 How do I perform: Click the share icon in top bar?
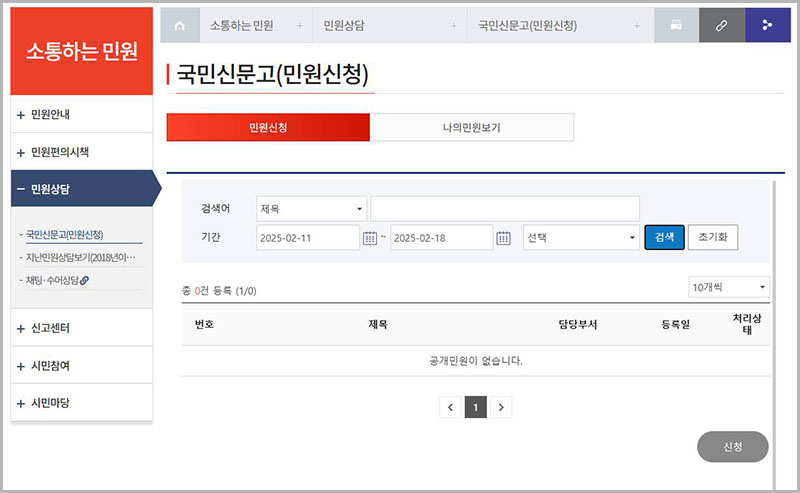coord(767,26)
